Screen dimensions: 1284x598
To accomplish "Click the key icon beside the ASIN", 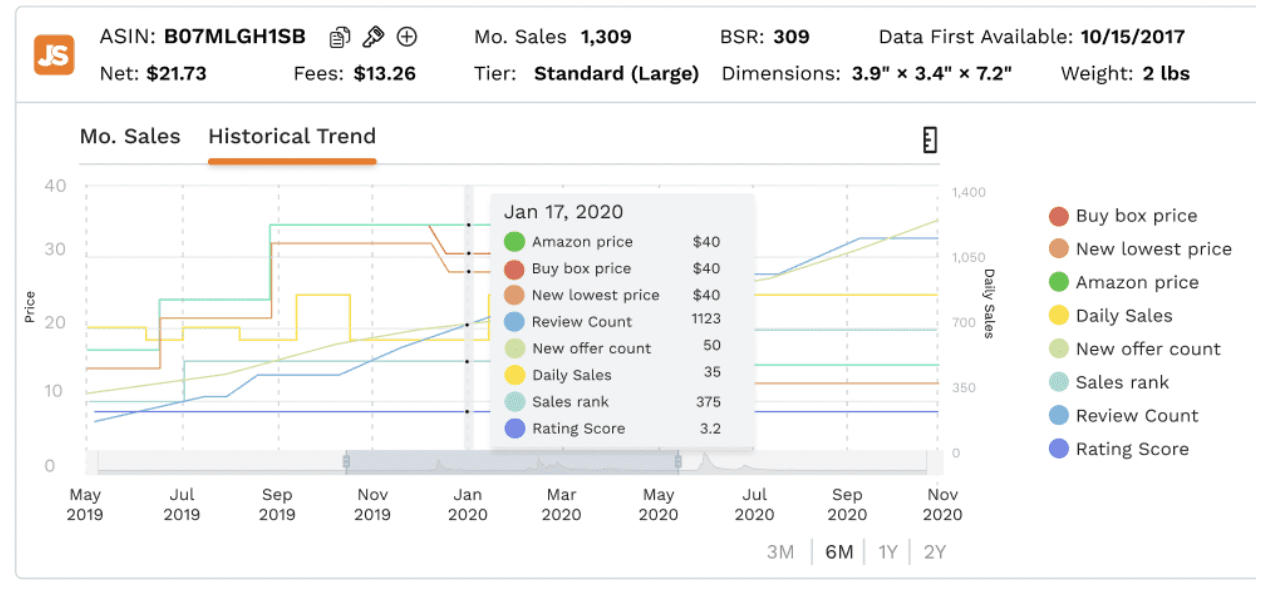I will [x=373, y=37].
